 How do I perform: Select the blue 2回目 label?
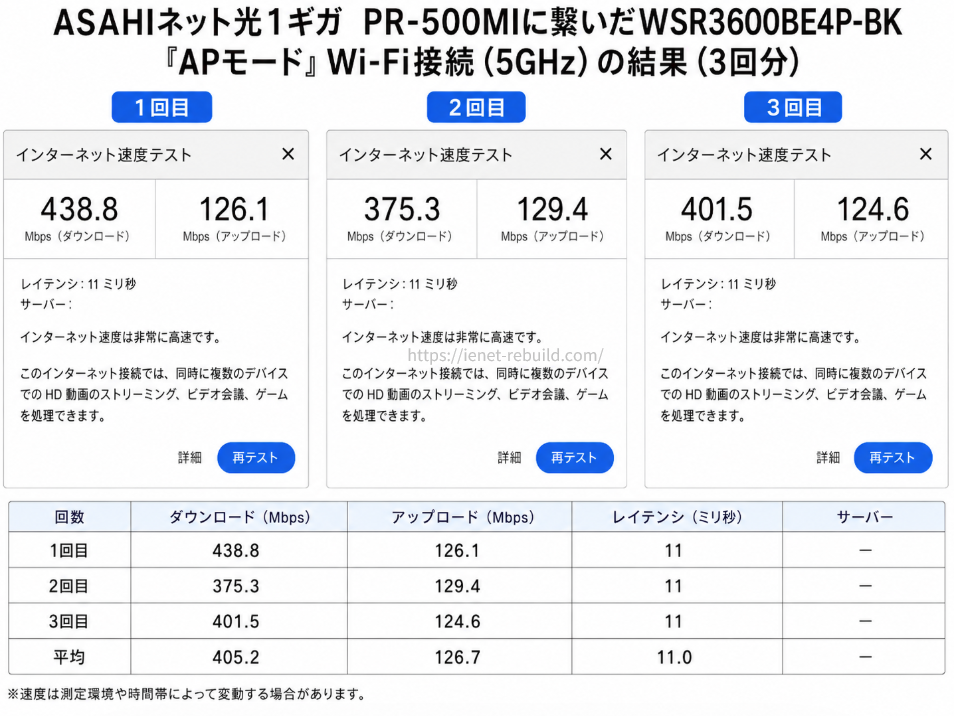(476, 108)
